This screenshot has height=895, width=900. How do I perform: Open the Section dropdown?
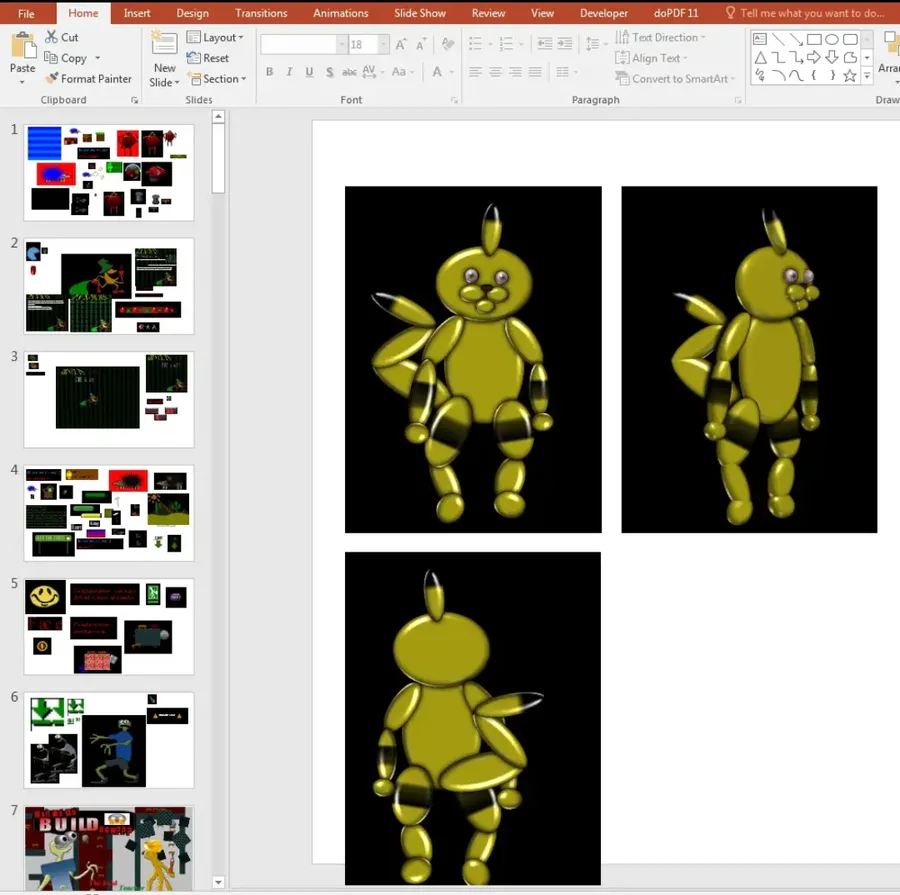[x=216, y=79]
